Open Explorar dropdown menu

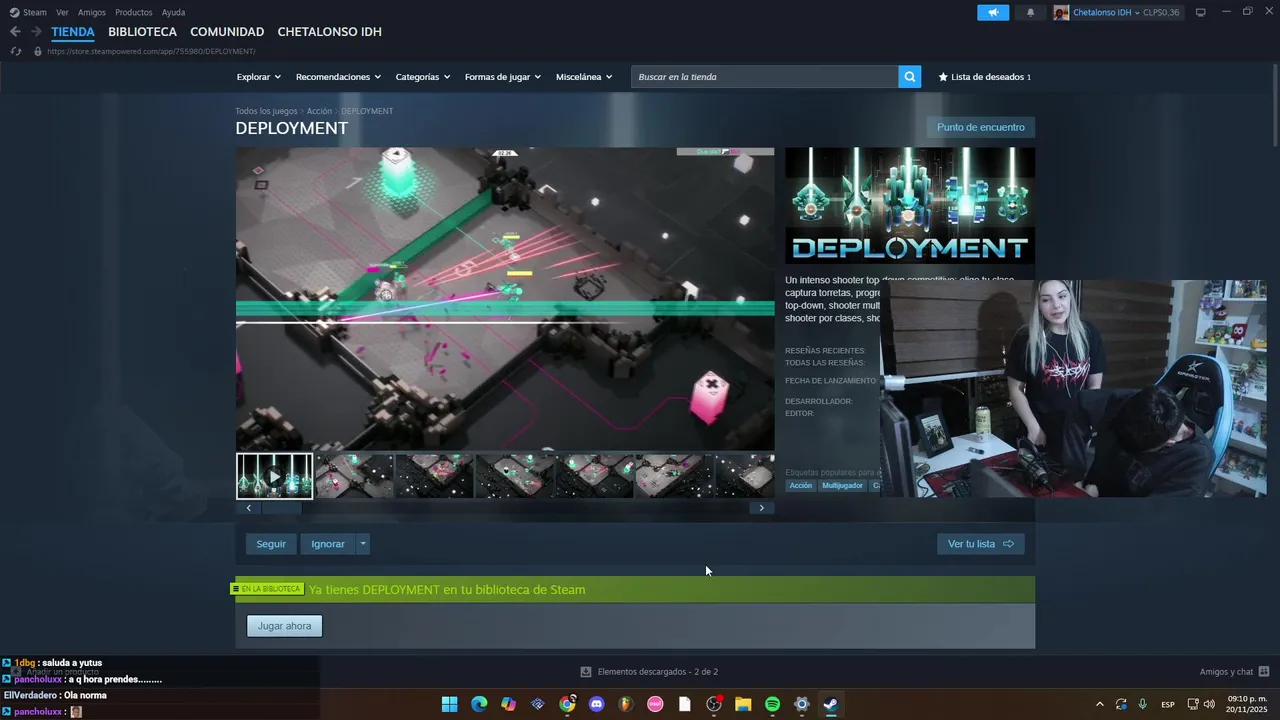[x=258, y=77]
